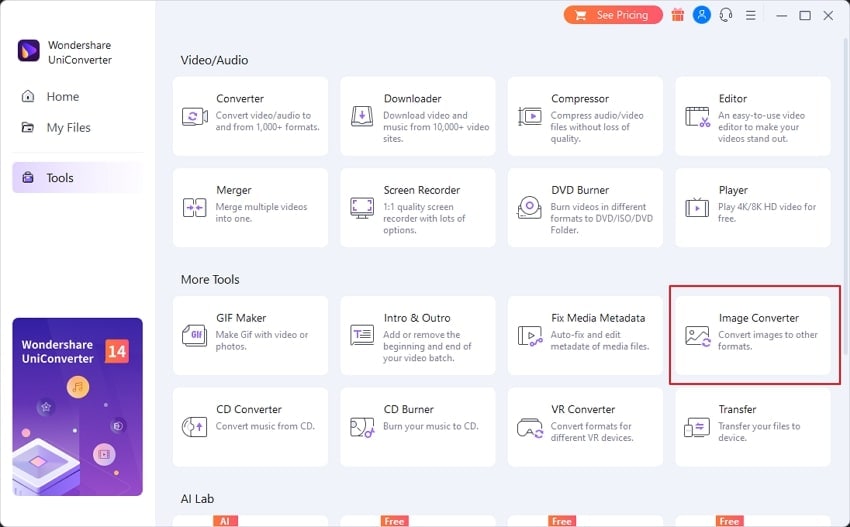This screenshot has width=850, height=527.
Task: Select the Editor scissors icon
Action: tap(697, 116)
